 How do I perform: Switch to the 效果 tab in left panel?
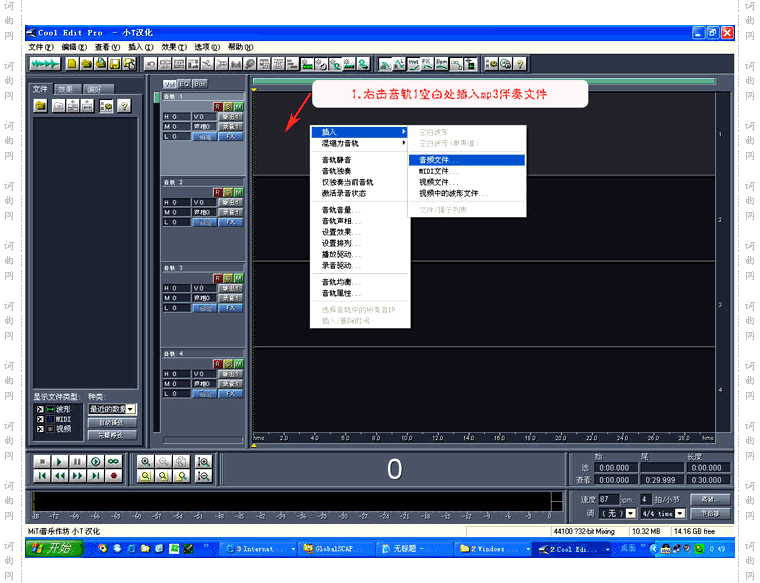click(x=66, y=89)
